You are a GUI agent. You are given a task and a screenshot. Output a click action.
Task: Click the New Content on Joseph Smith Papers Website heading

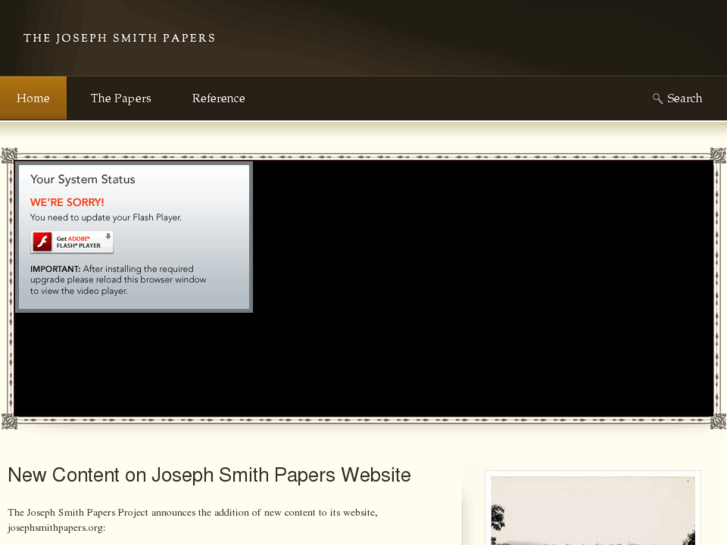tap(209, 475)
